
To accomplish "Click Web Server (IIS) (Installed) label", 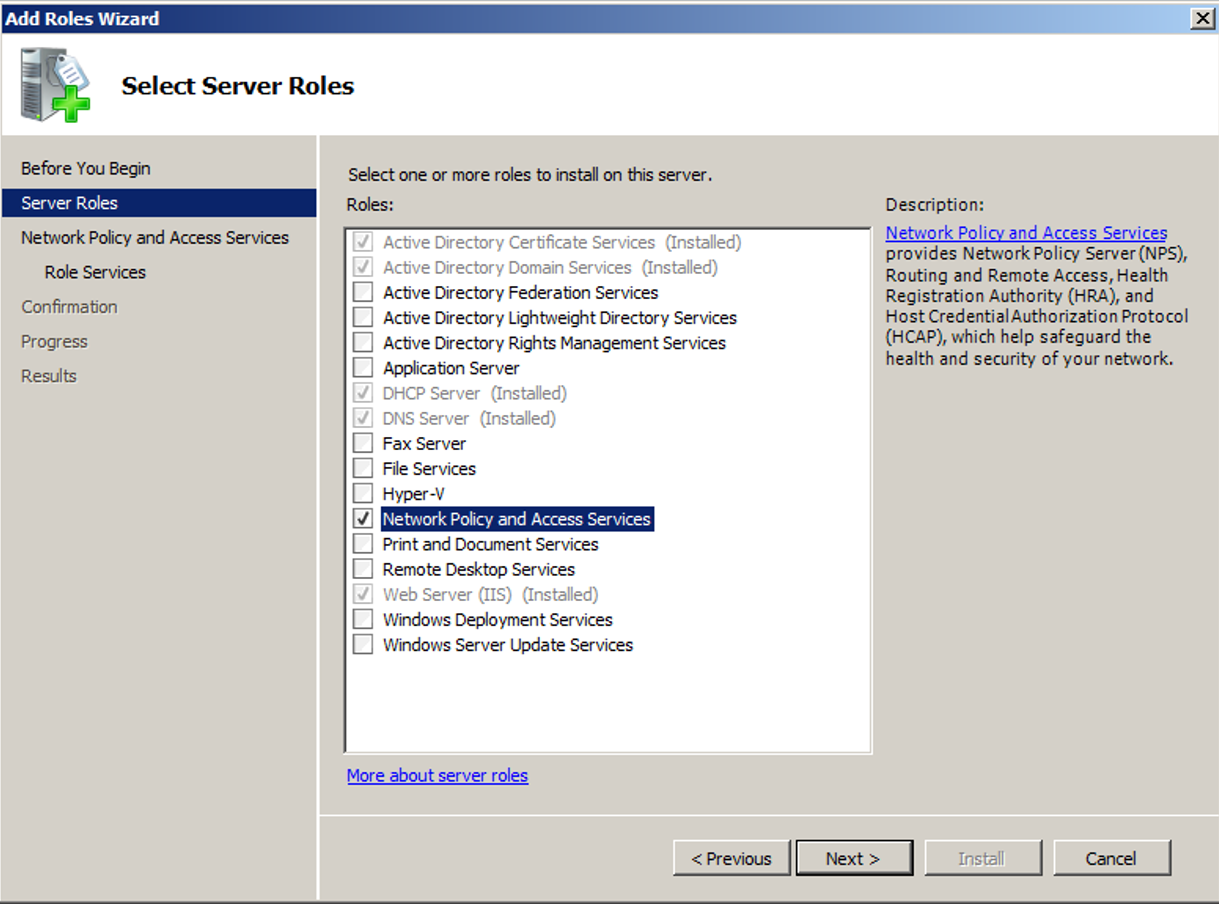I will point(490,594).
